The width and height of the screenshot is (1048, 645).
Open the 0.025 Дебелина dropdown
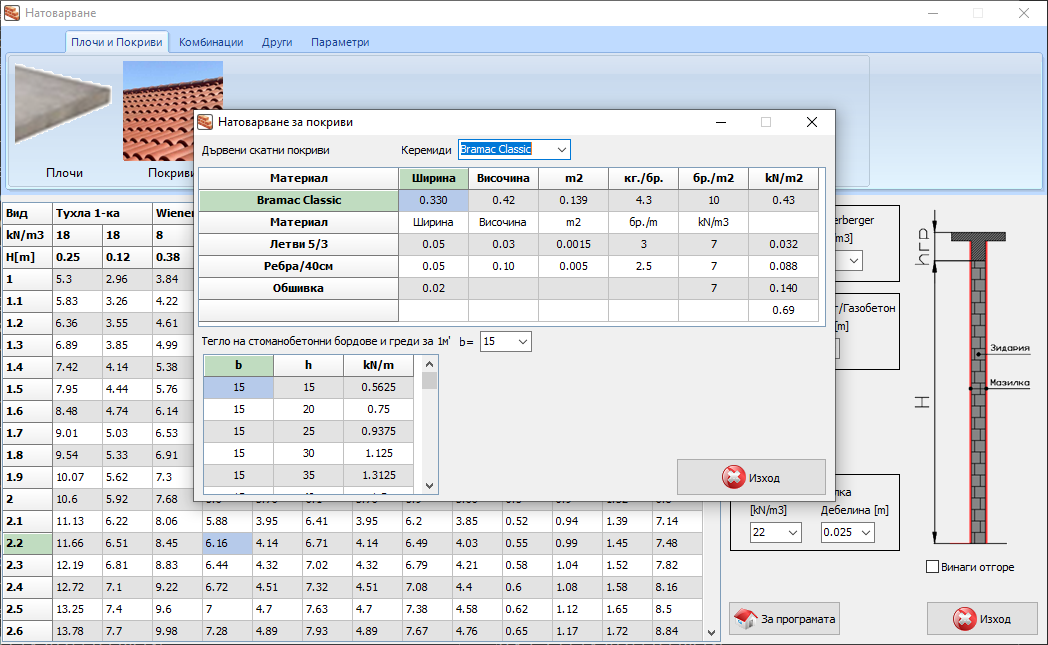[x=864, y=533]
